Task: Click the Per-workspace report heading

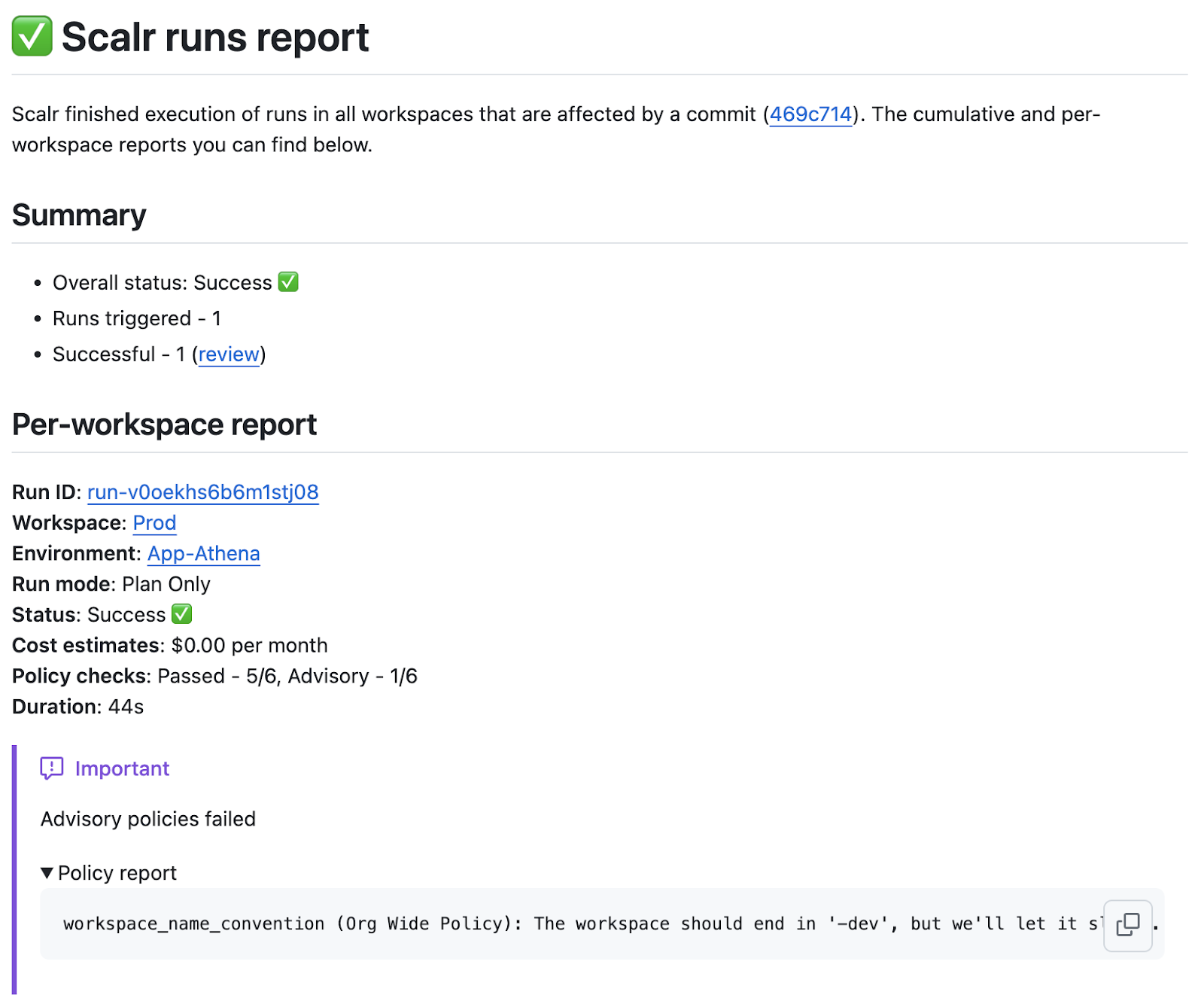Action: click(165, 424)
